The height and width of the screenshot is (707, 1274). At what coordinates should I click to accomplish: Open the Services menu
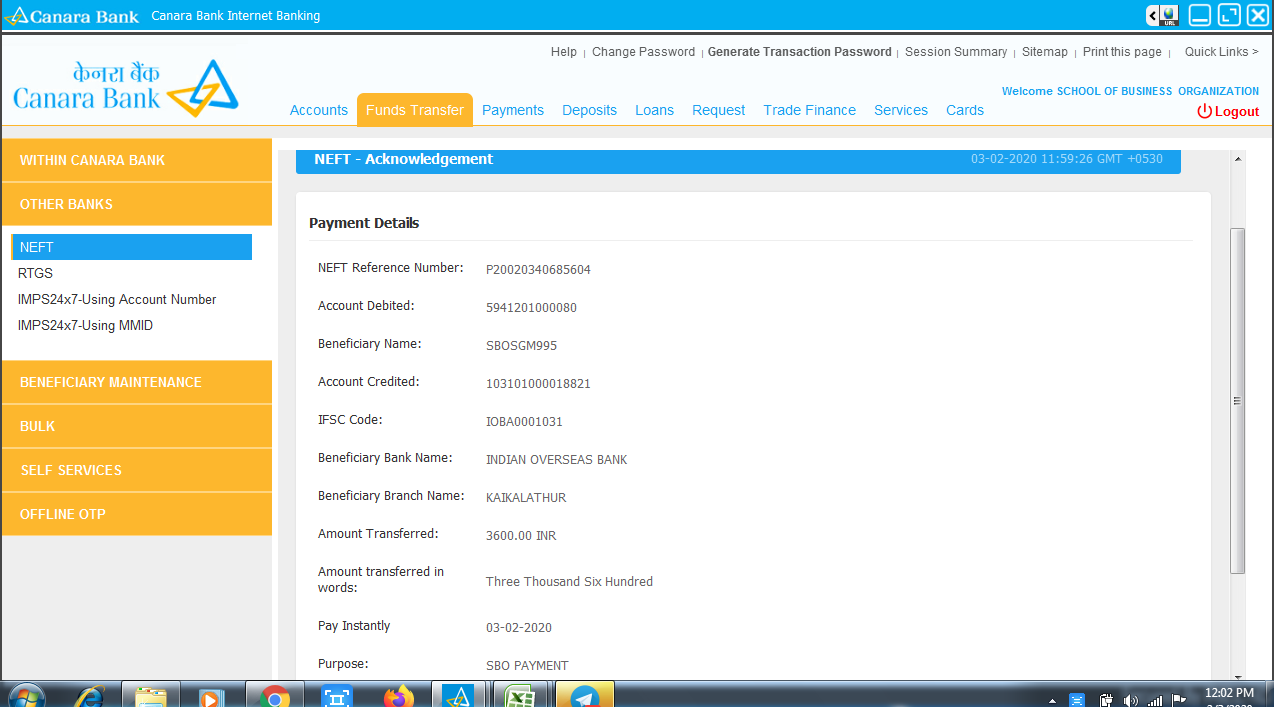[901, 110]
